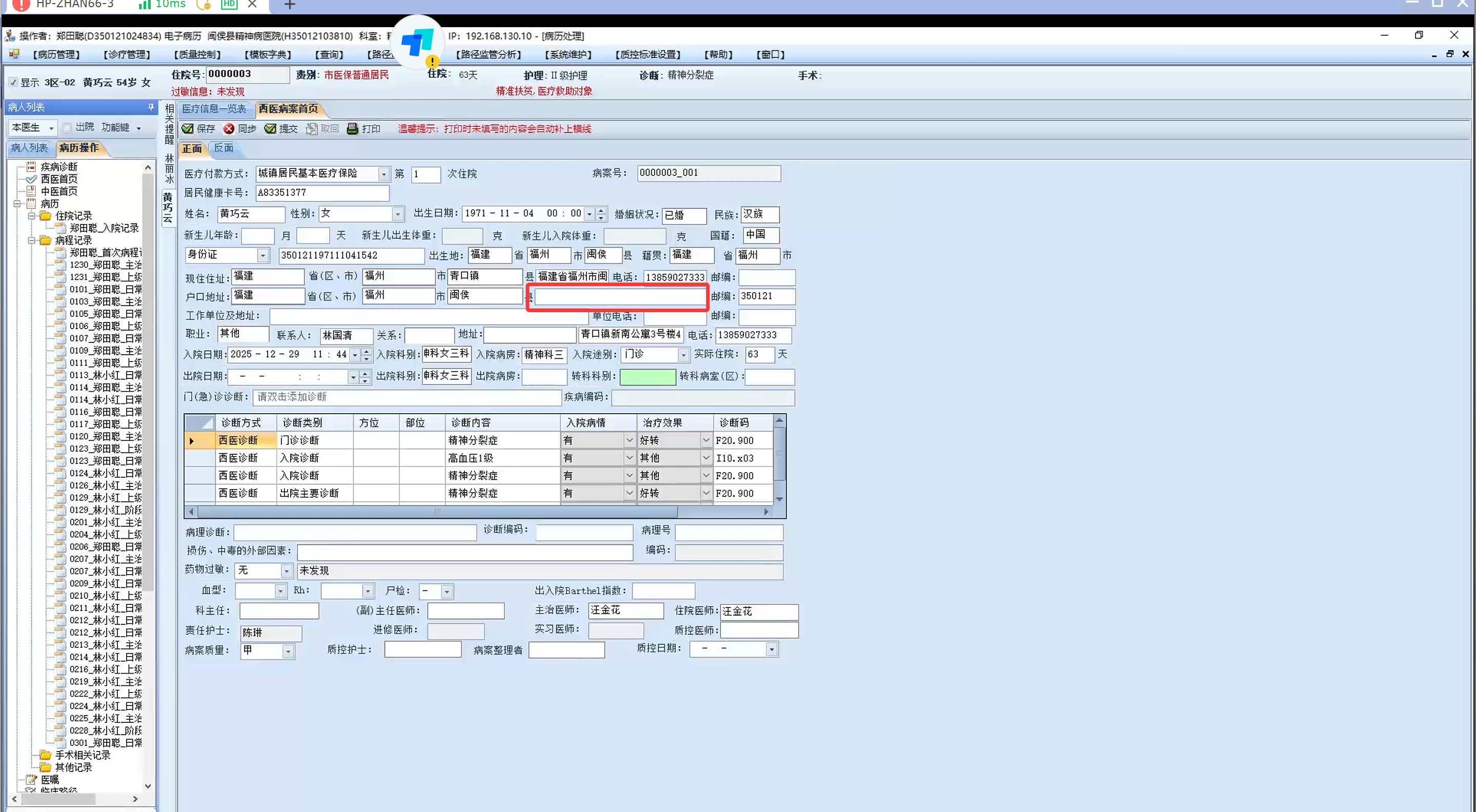Click the 同步 red sync icon
The height and width of the screenshot is (812, 1476).
(229, 129)
